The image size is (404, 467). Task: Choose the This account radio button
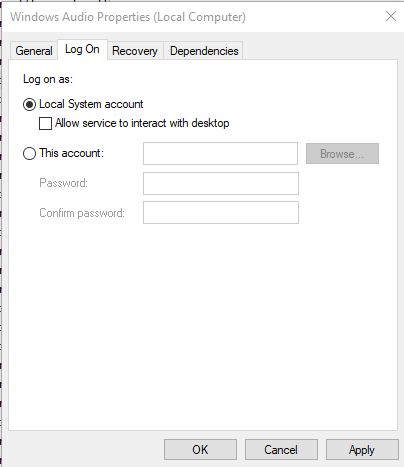click(x=29, y=153)
